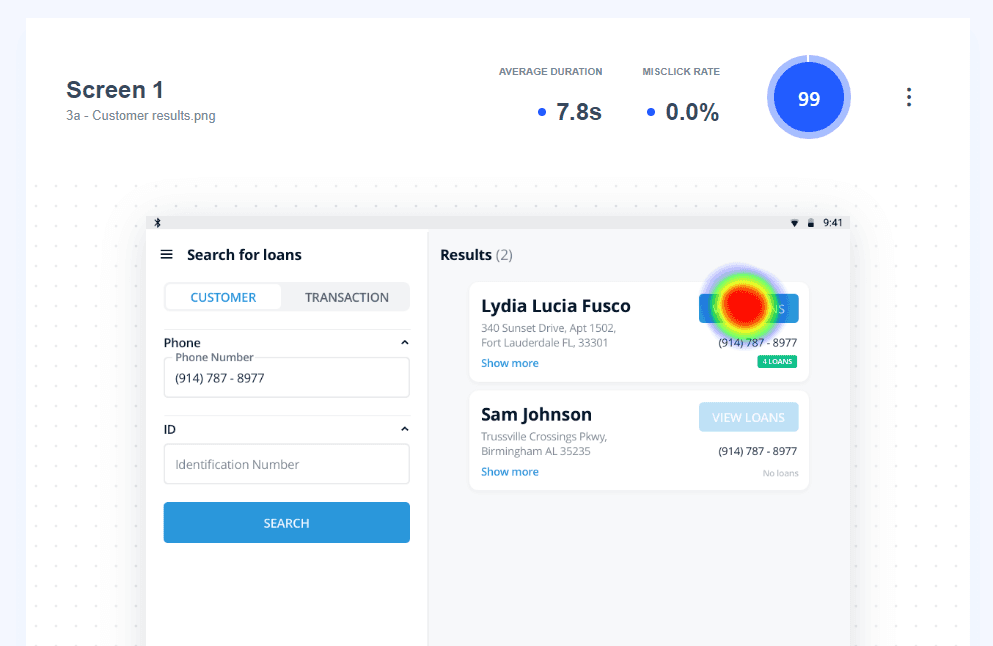
Task: Click the MISCLICK RATE label
Action: (681, 72)
